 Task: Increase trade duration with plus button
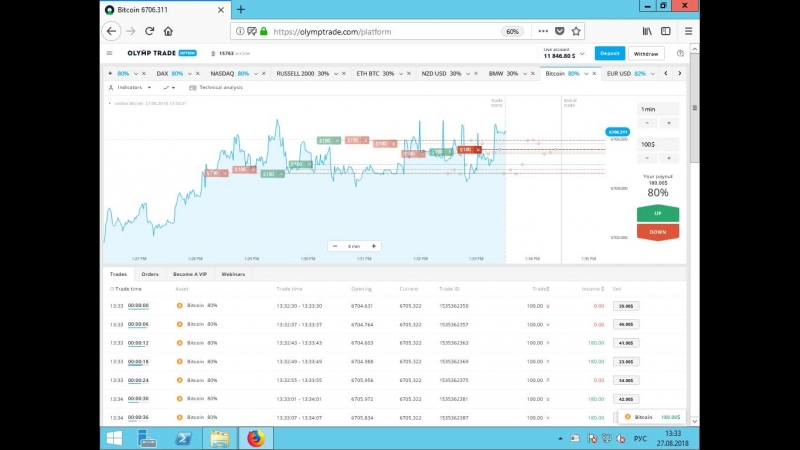click(669, 123)
